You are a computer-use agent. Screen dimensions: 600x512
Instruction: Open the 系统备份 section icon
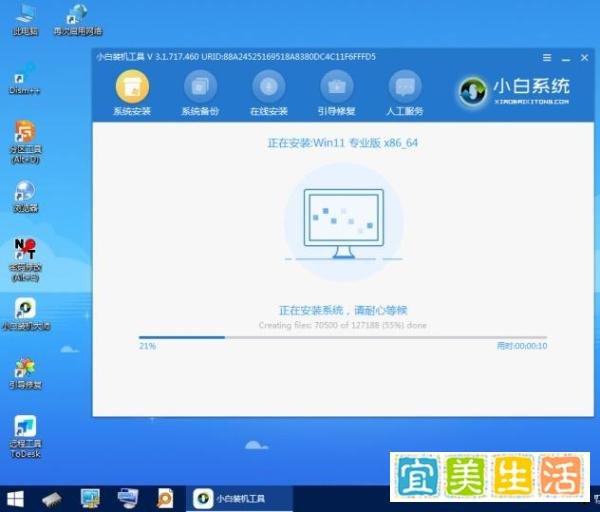[x=200, y=87]
